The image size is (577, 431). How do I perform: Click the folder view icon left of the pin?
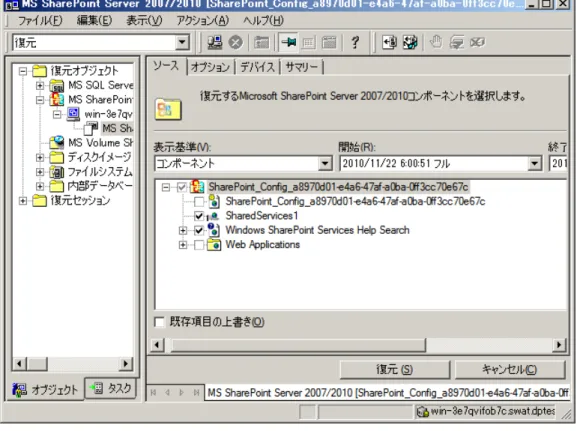click(261, 43)
